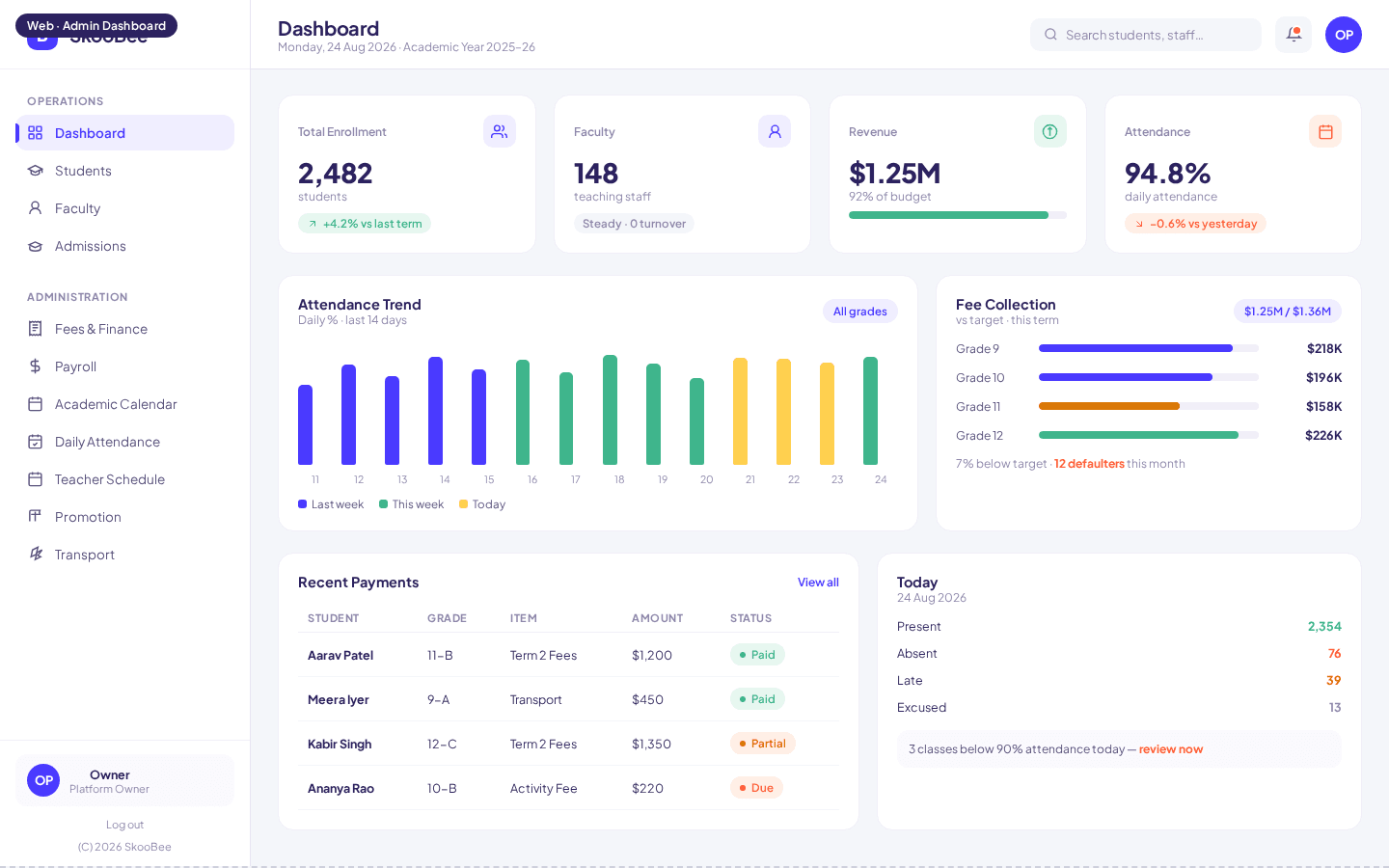Click the Last week legend item
This screenshot has height=868, width=1389.
(x=331, y=504)
